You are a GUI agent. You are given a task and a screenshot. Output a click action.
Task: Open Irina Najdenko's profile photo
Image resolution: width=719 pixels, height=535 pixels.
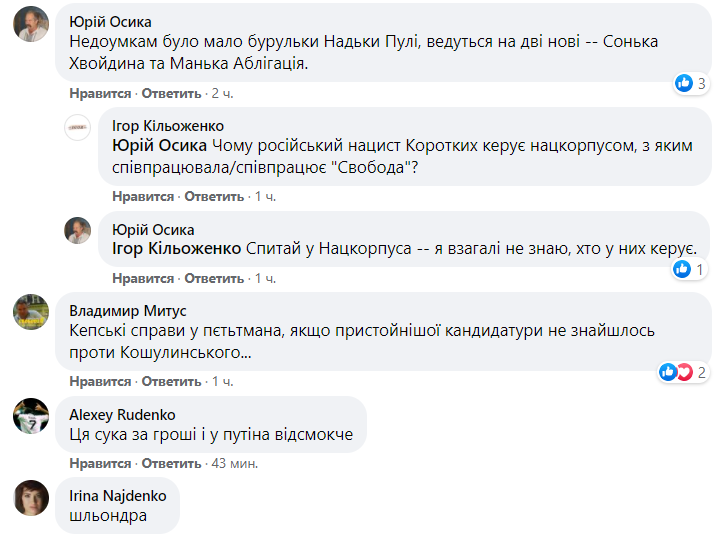point(31,498)
